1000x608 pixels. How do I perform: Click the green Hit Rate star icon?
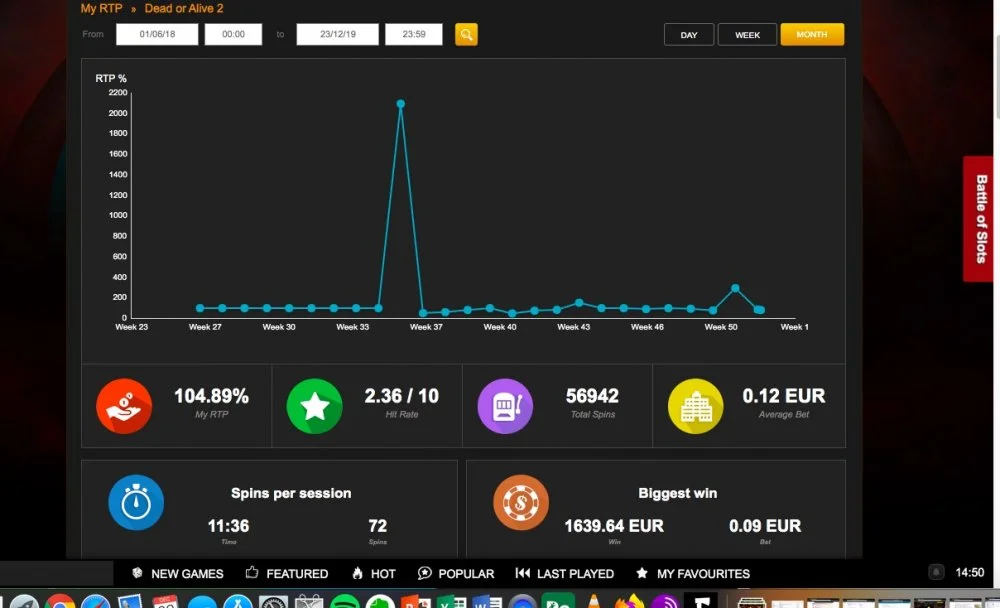pyautogui.click(x=314, y=406)
